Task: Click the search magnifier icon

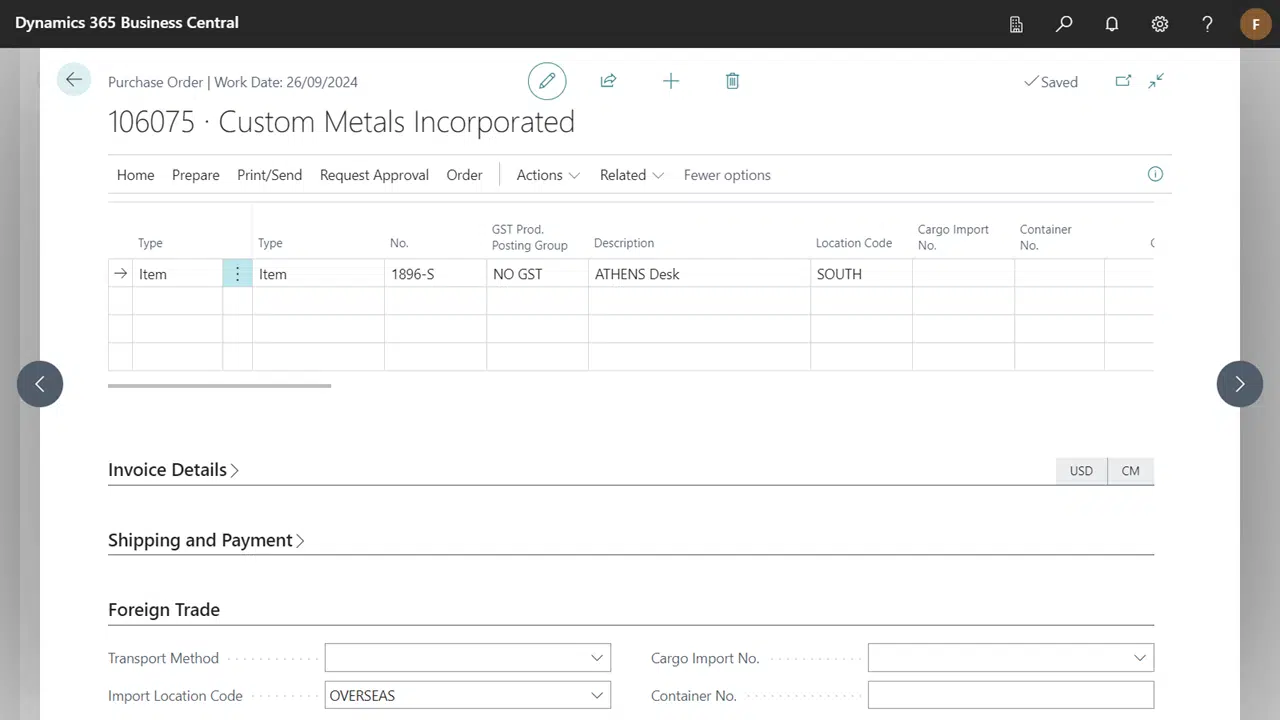Action: [x=1064, y=24]
